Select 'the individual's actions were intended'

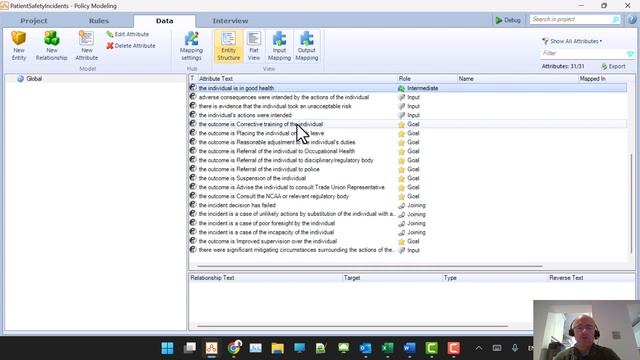[245, 115]
